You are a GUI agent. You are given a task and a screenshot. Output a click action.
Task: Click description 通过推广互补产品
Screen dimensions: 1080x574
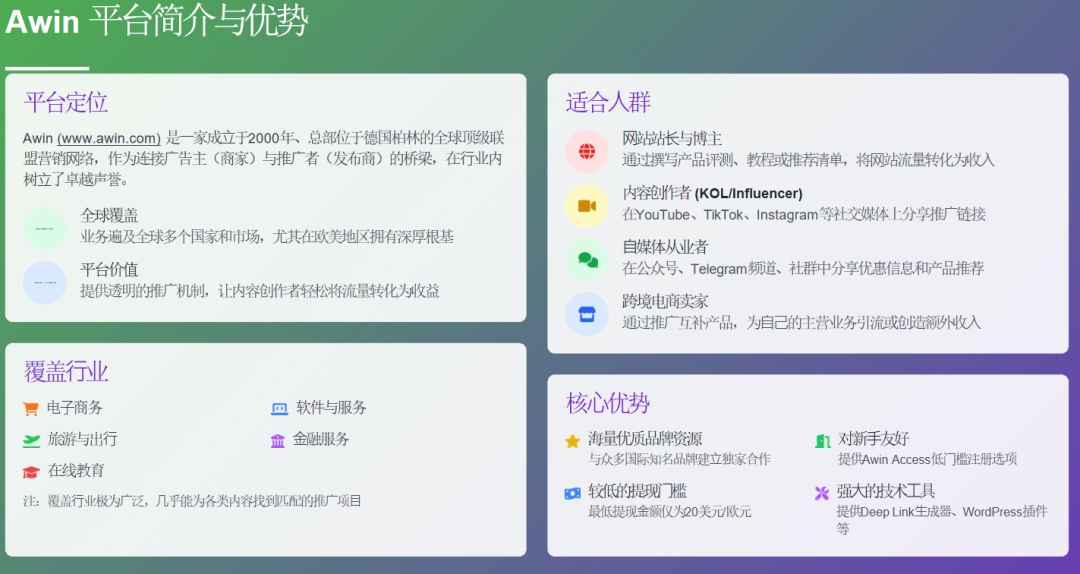[801, 322]
